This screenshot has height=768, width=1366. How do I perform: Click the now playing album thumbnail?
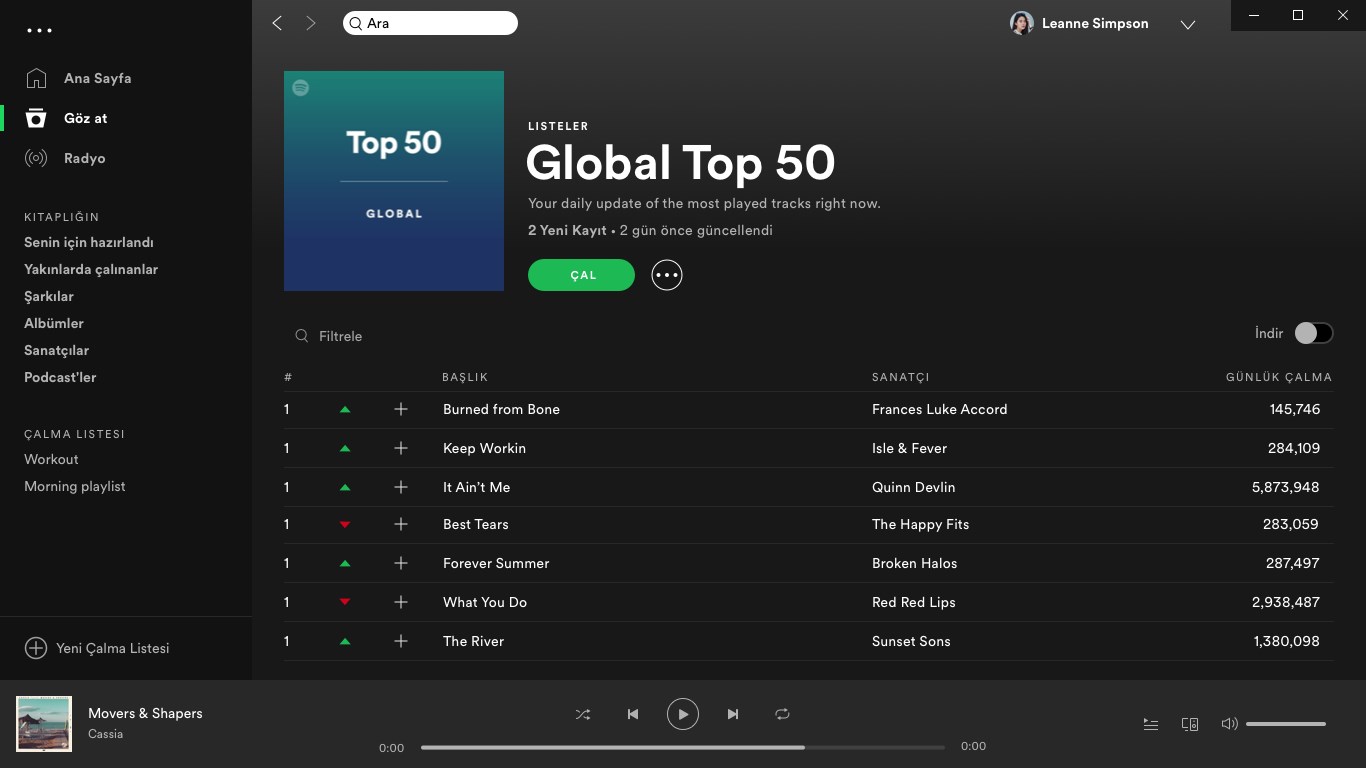(x=44, y=724)
